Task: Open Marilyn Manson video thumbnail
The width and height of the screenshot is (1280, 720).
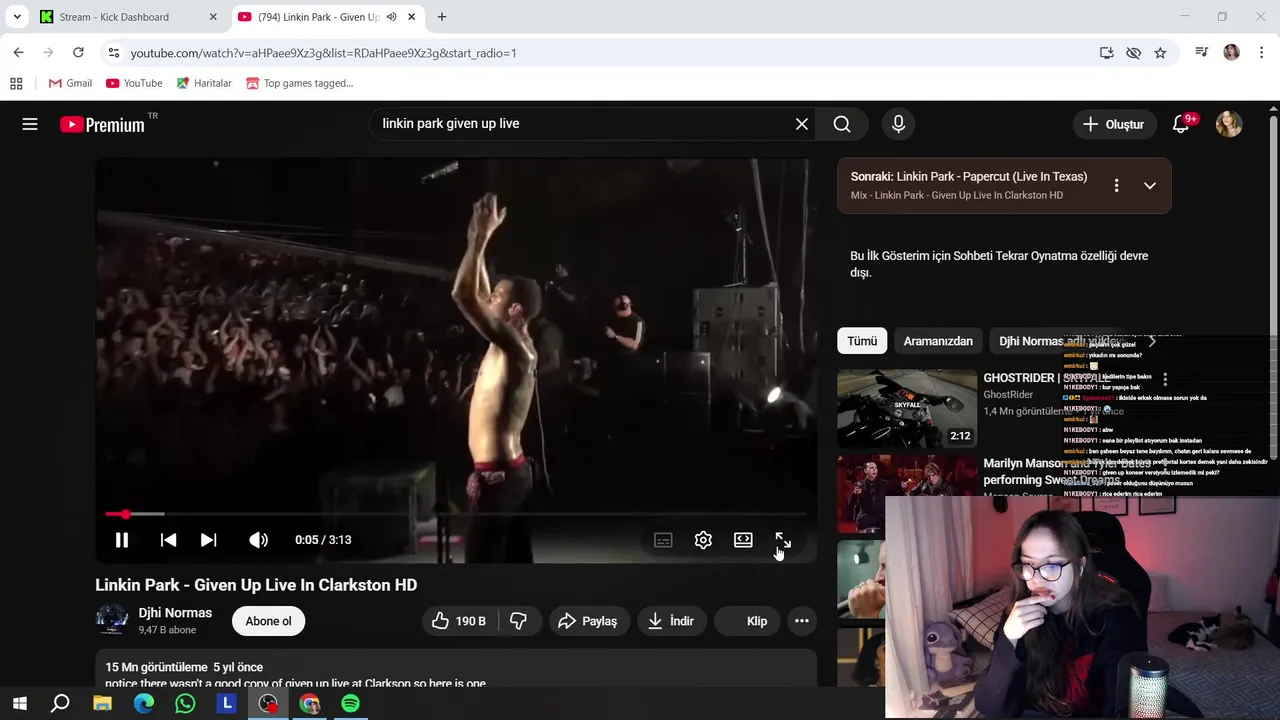Action: (907, 494)
